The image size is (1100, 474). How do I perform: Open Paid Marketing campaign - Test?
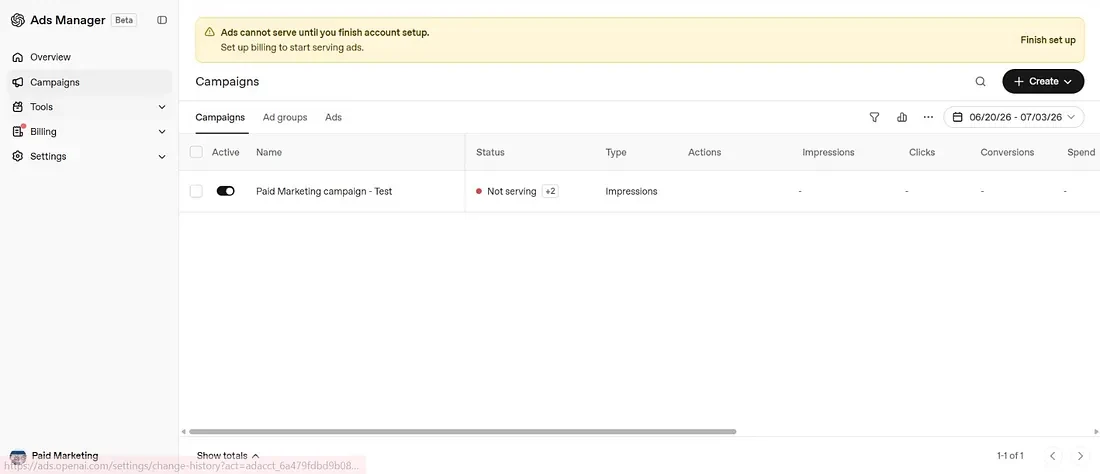pyautogui.click(x=324, y=191)
